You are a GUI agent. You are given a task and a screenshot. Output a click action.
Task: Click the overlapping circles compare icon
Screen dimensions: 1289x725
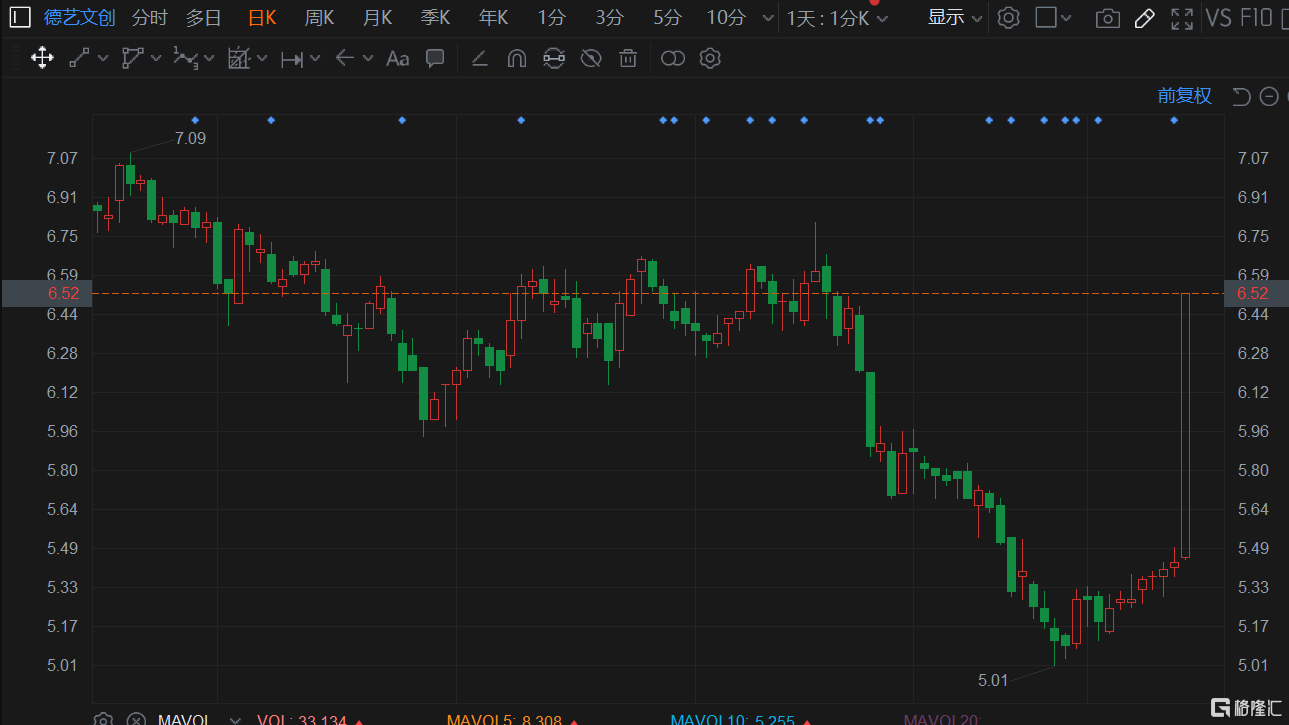pos(673,59)
